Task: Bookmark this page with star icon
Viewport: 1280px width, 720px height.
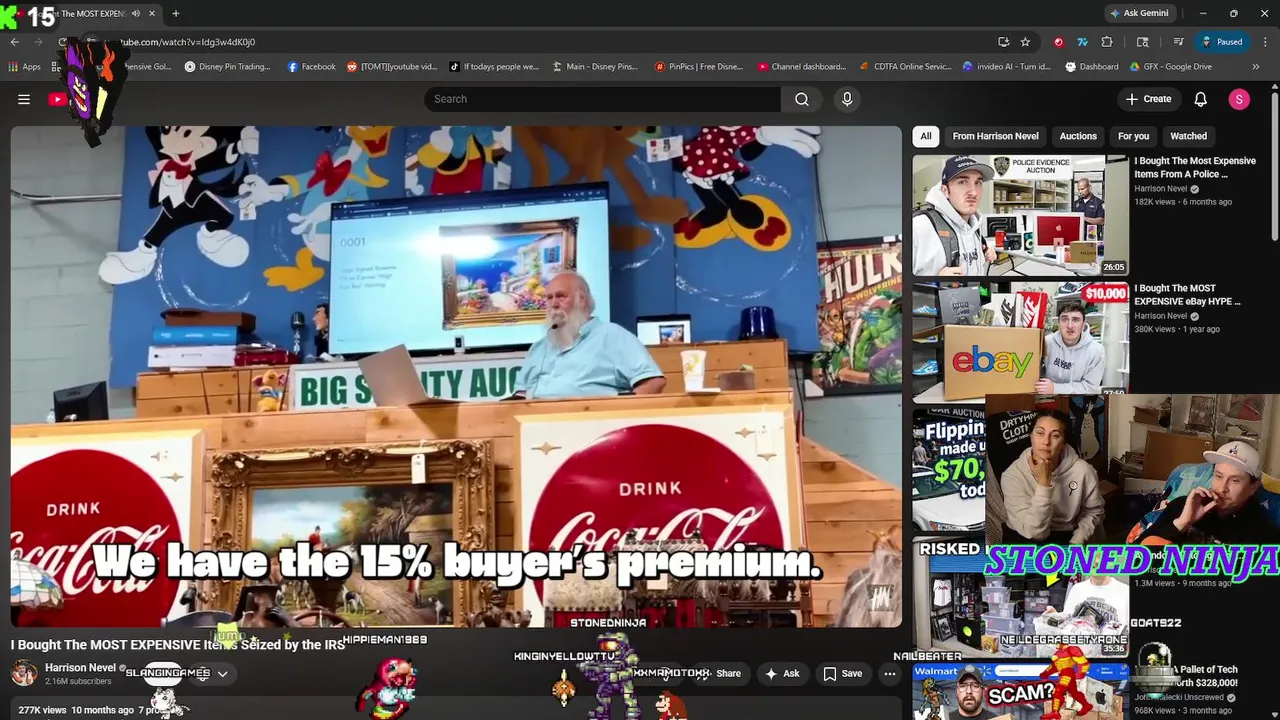Action: coord(1025,42)
